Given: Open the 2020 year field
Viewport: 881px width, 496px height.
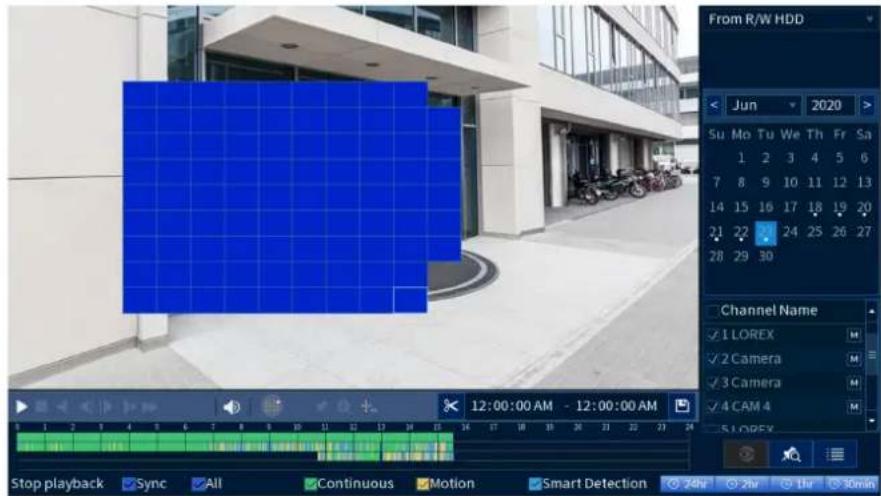Looking at the screenshot, I should tap(830, 105).
